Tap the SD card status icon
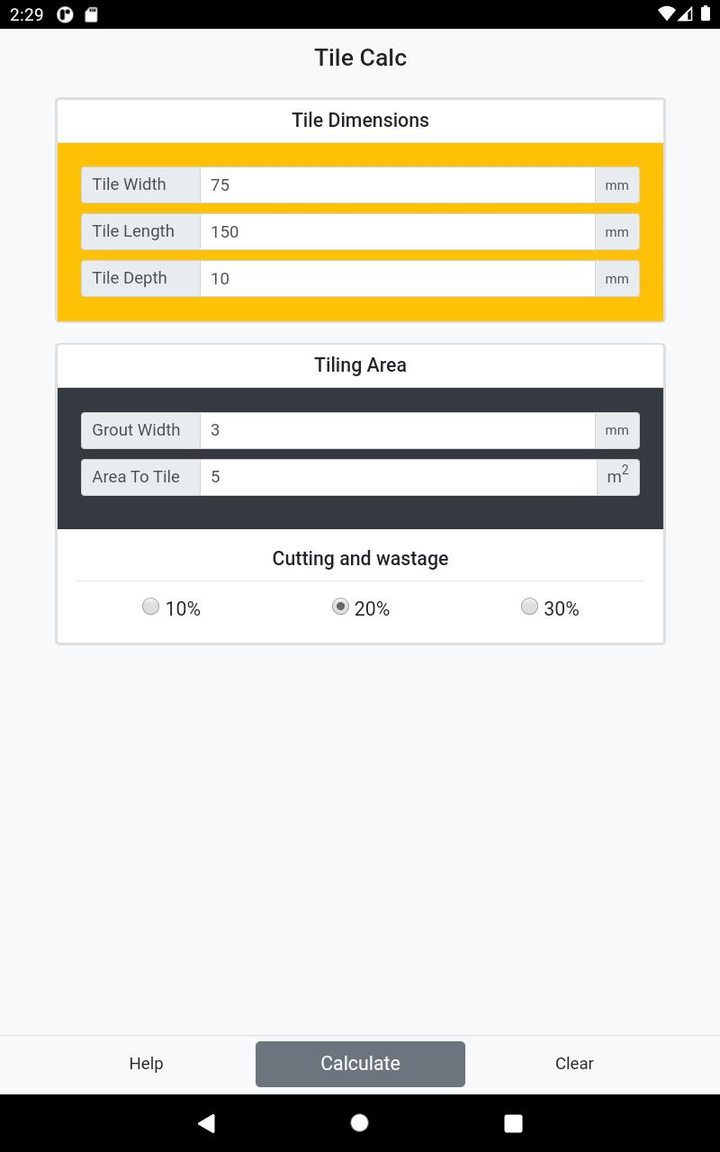720x1152 pixels. click(x=91, y=15)
